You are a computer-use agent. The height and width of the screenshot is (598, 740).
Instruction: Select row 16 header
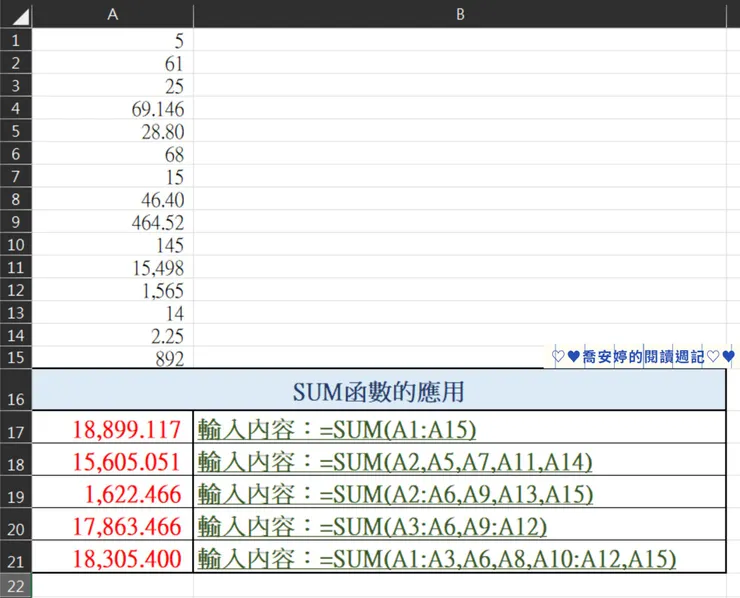(x=16, y=389)
